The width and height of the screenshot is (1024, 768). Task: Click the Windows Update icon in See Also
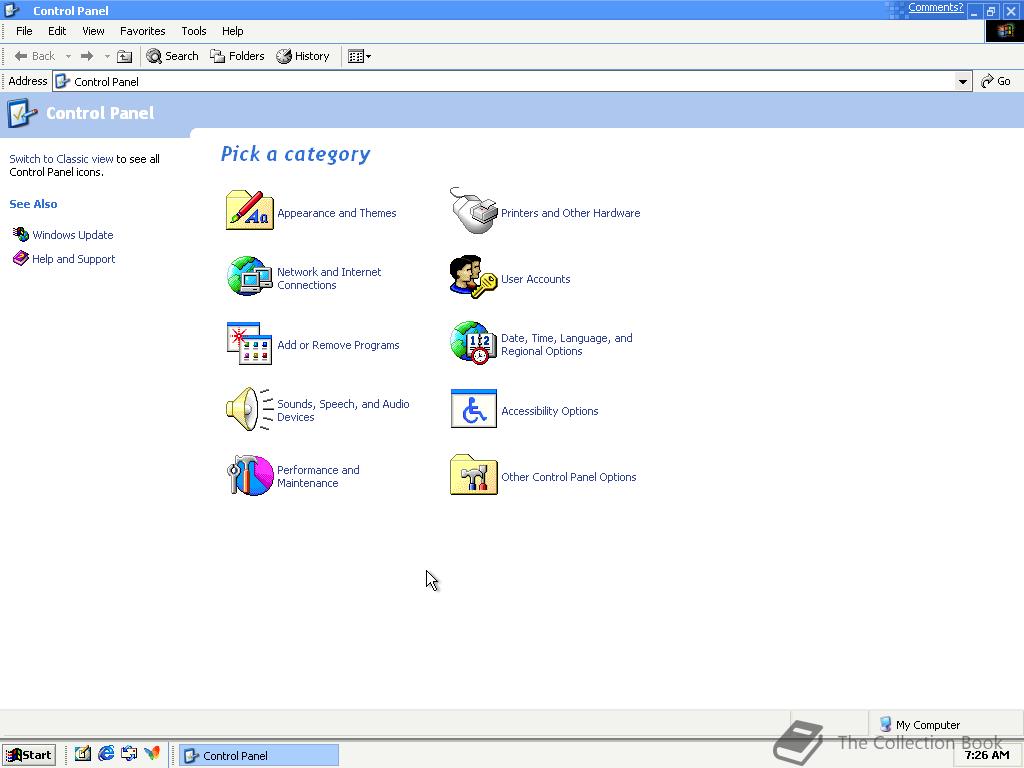(x=21, y=234)
